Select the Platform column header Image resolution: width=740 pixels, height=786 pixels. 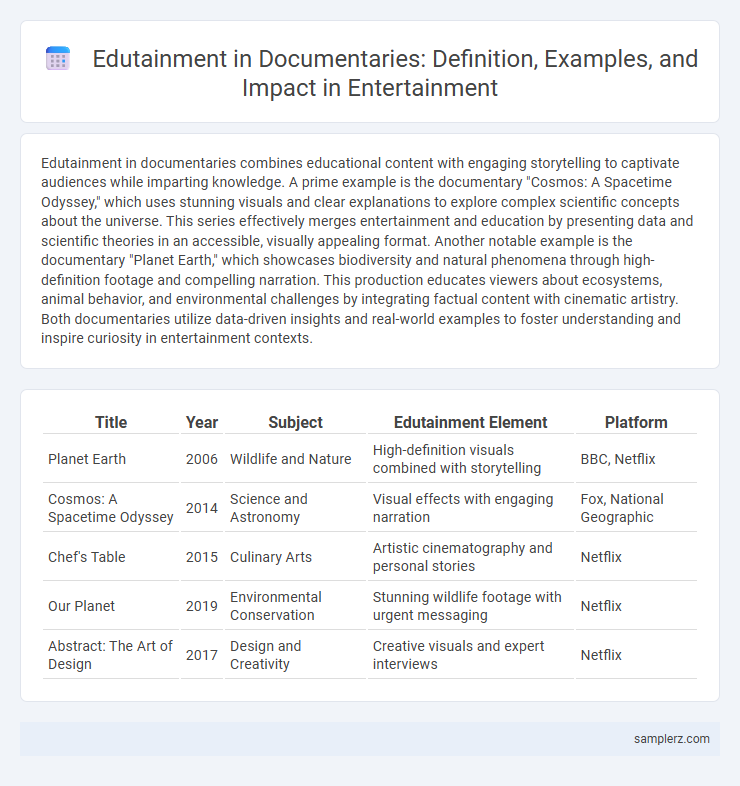pyautogui.click(x=636, y=422)
